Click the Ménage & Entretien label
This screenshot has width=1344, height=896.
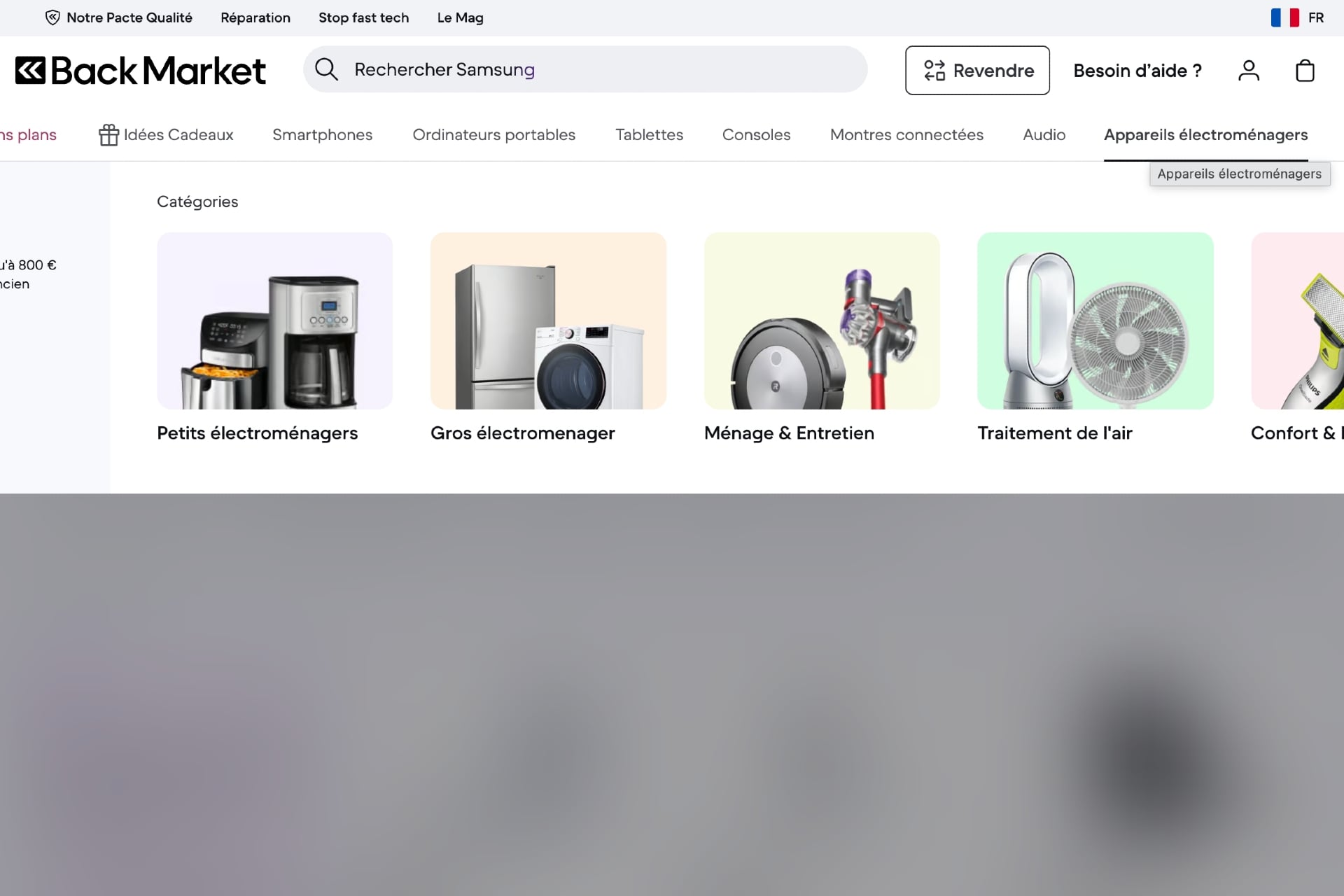pos(789,433)
